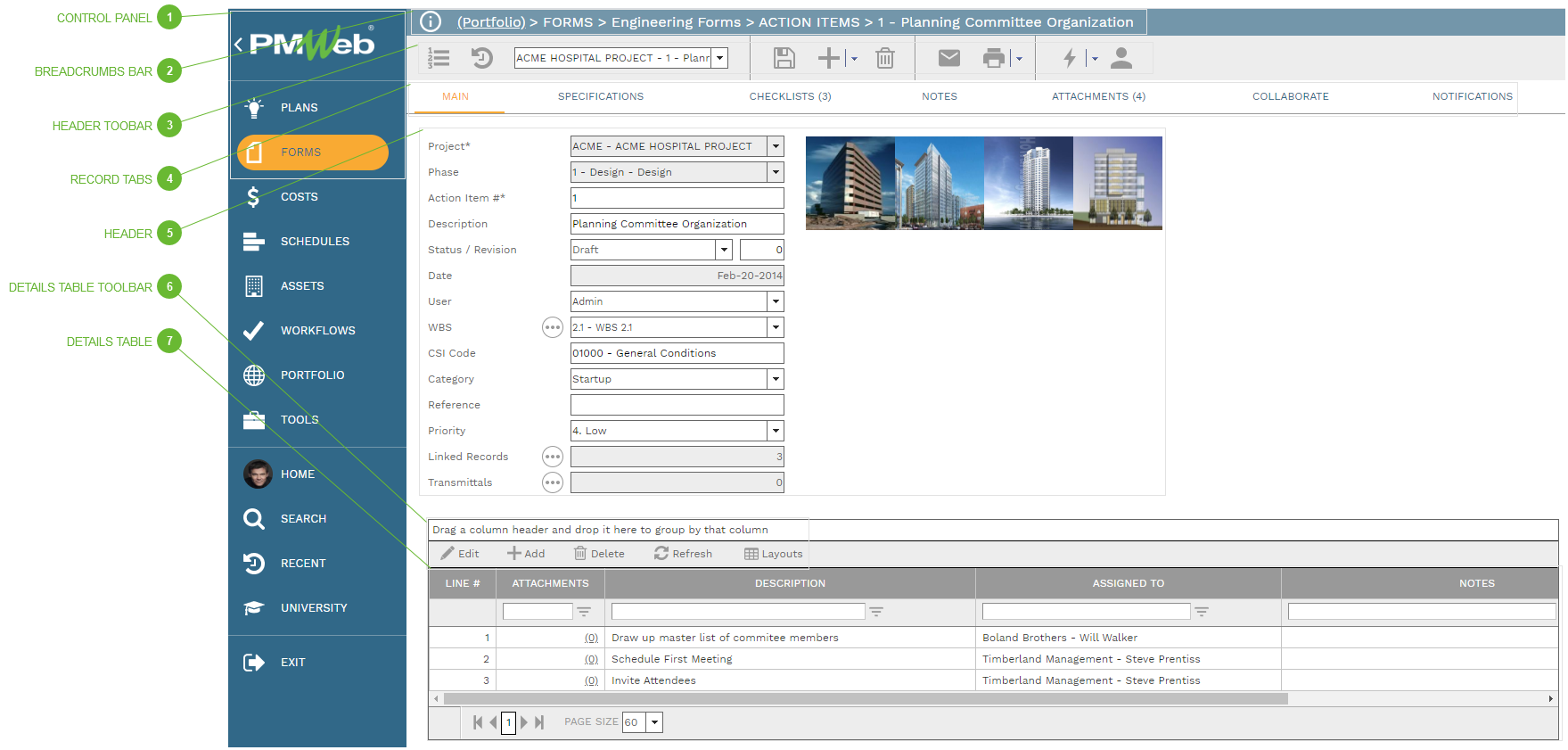Click the Layouts button in the details toolbar

774,554
